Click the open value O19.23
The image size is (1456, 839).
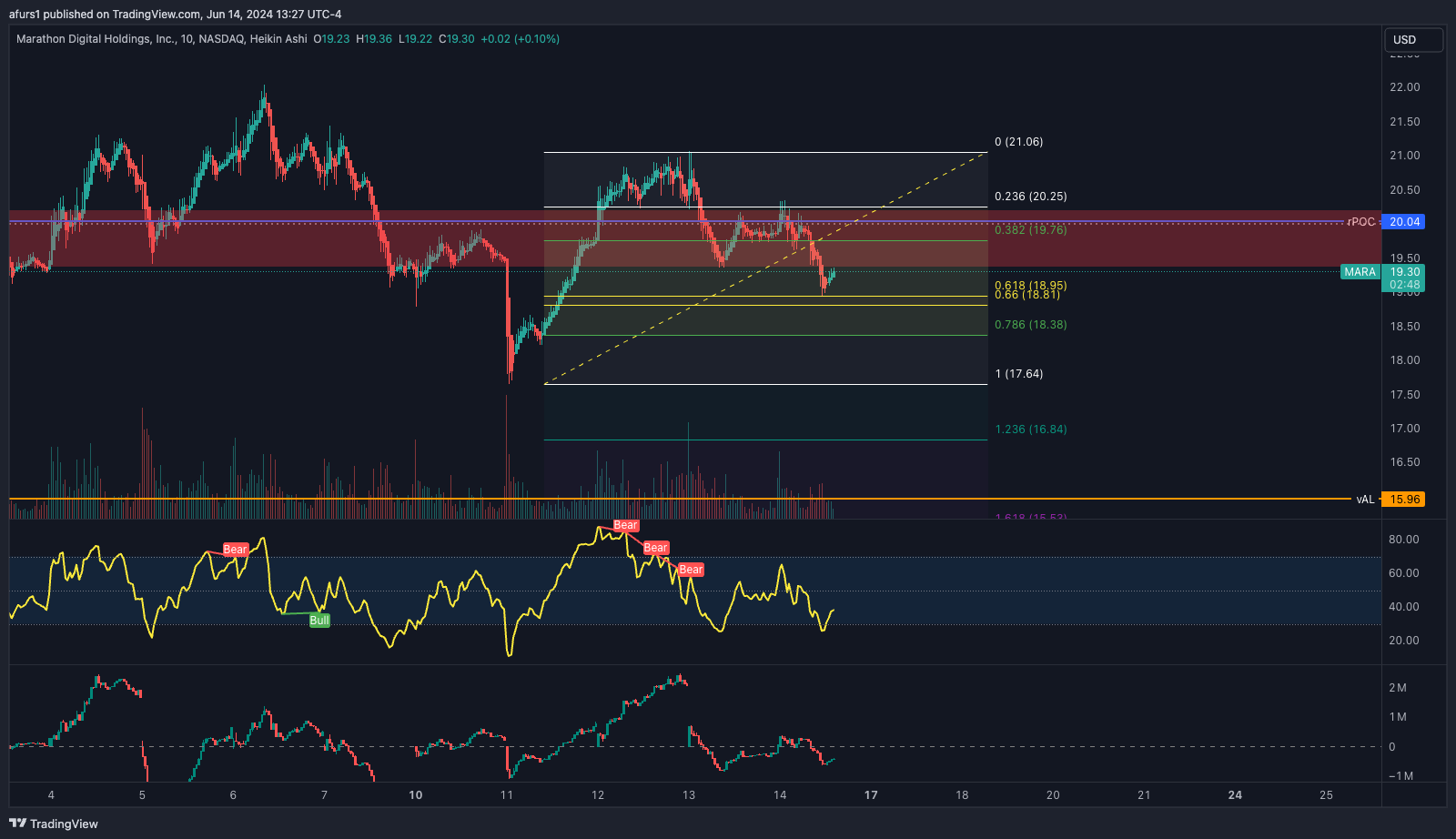click(x=331, y=39)
